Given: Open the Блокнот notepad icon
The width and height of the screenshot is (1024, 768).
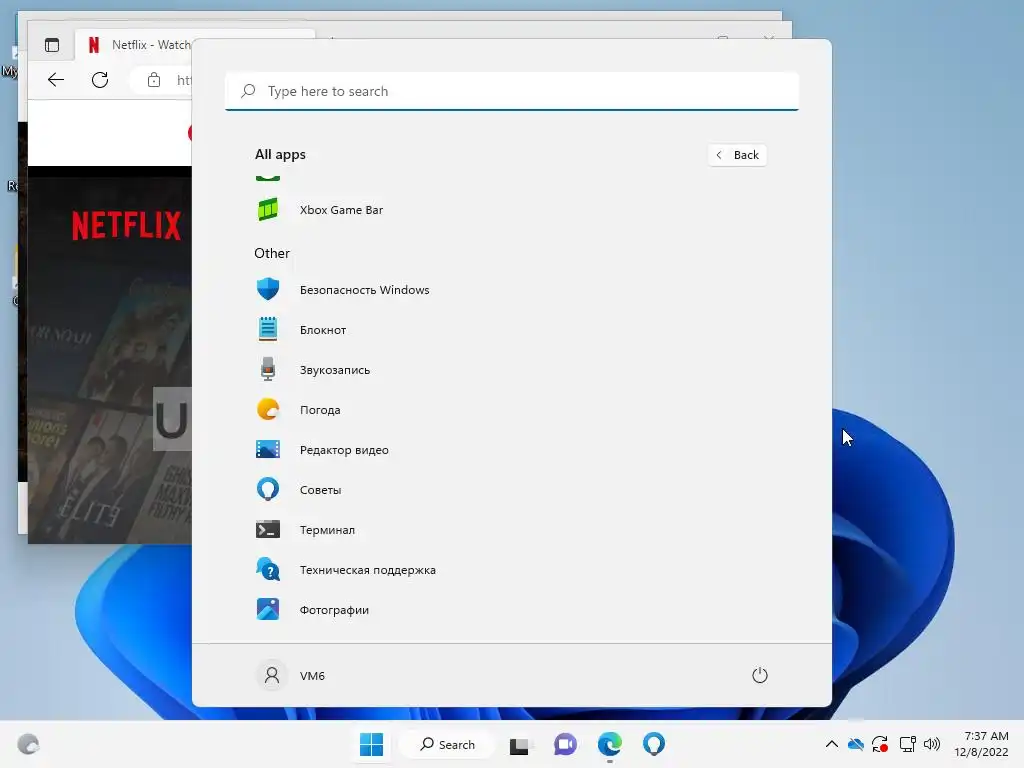Looking at the screenshot, I should click(268, 329).
